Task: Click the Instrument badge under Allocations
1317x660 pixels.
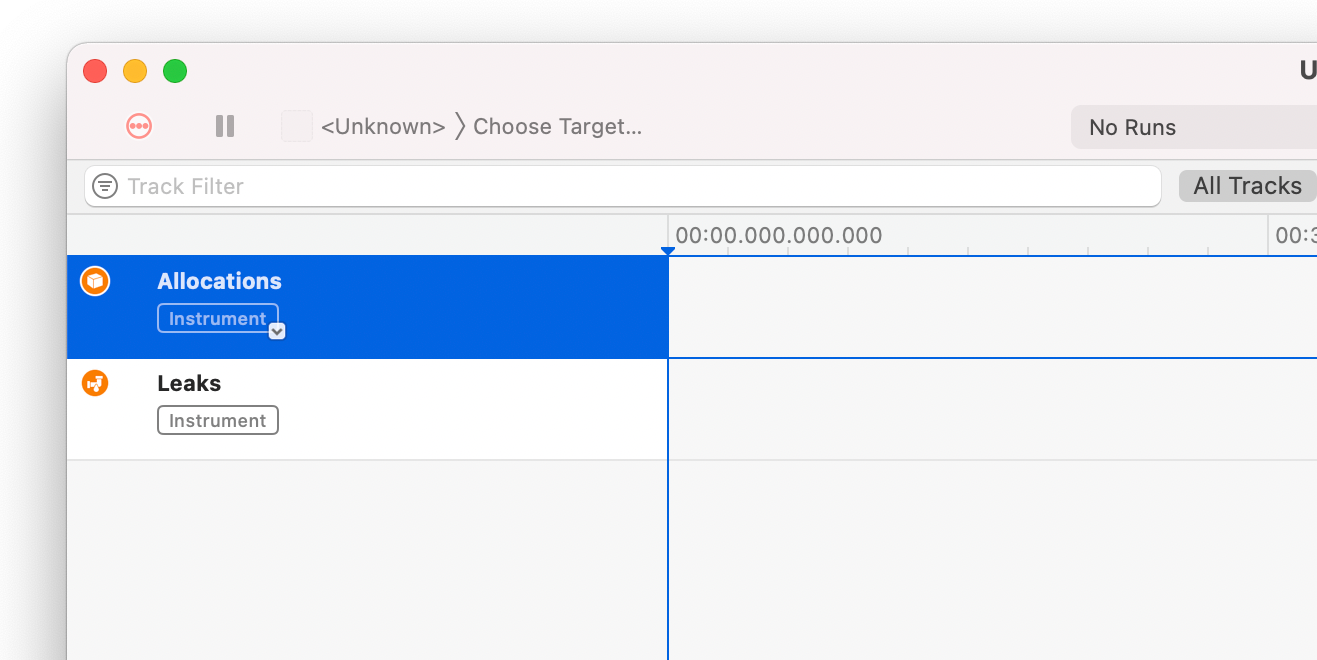Action: [218, 319]
